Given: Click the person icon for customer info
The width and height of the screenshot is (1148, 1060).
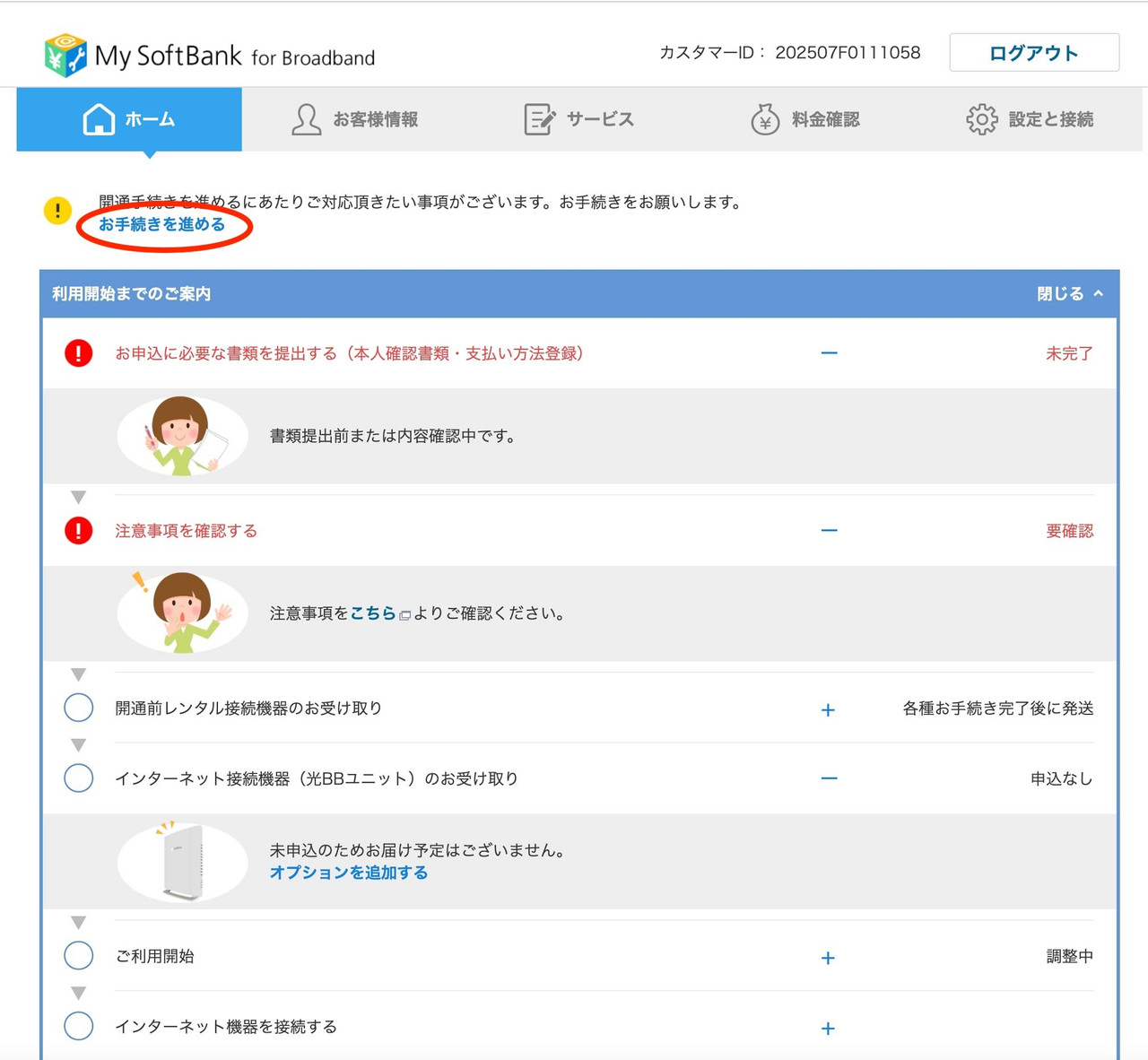Looking at the screenshot, I should [306, 119].
